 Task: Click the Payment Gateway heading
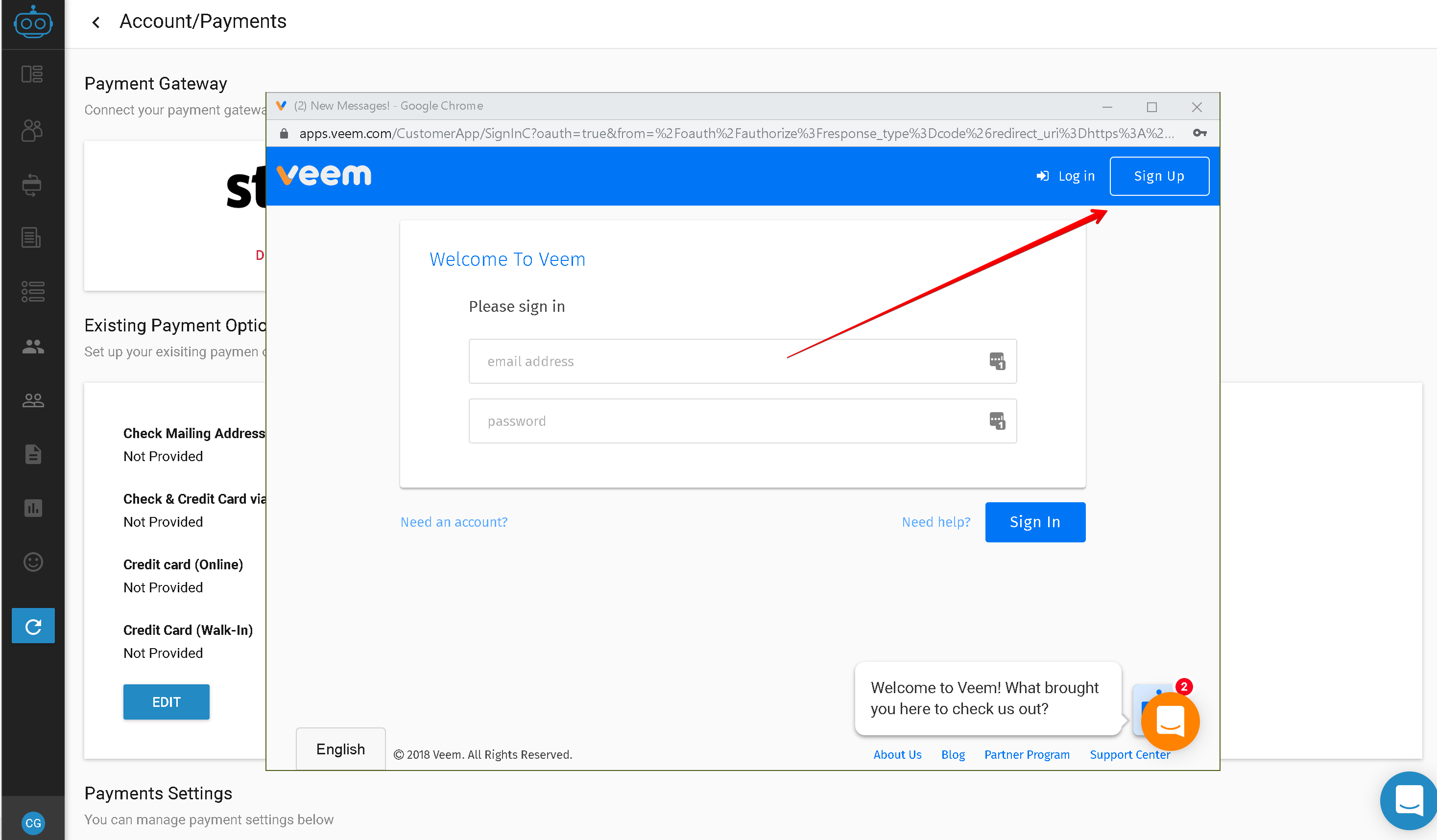pos(156,83)
